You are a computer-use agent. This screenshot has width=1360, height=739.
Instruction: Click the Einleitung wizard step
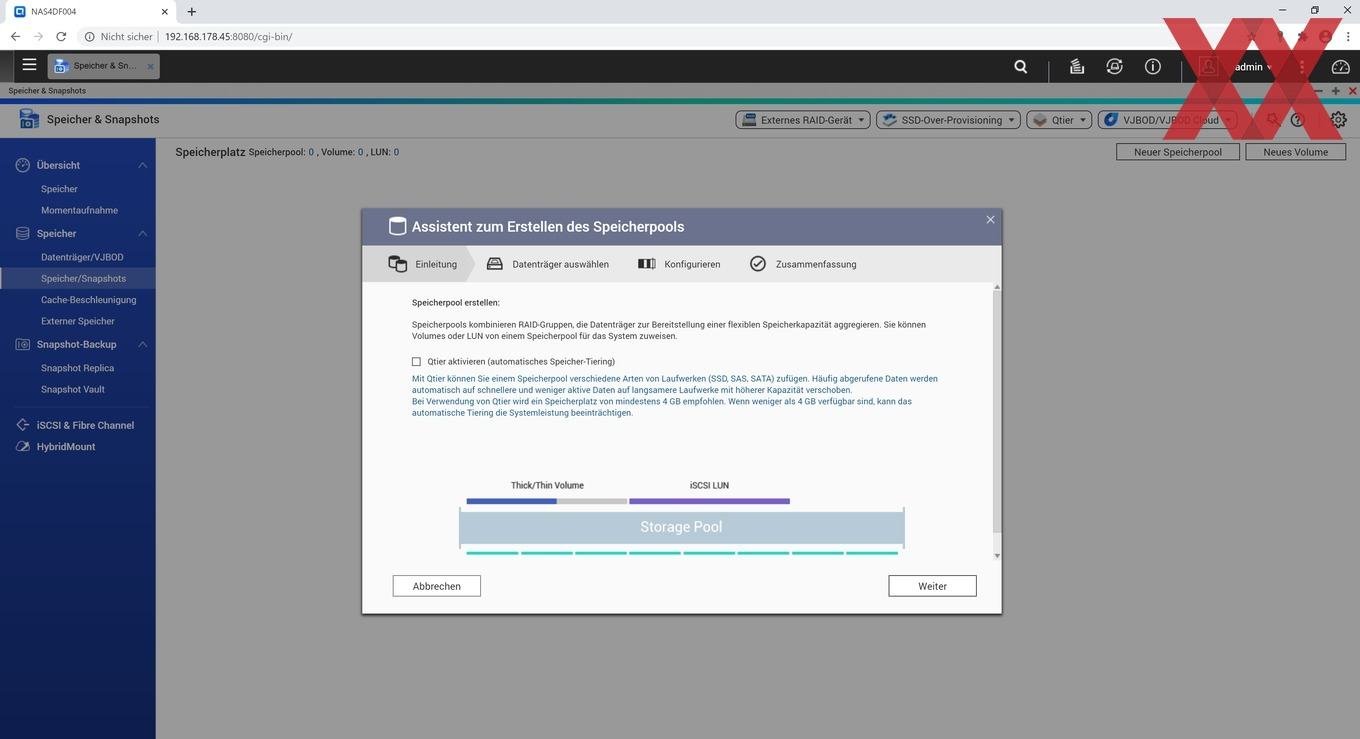point(423,264)
